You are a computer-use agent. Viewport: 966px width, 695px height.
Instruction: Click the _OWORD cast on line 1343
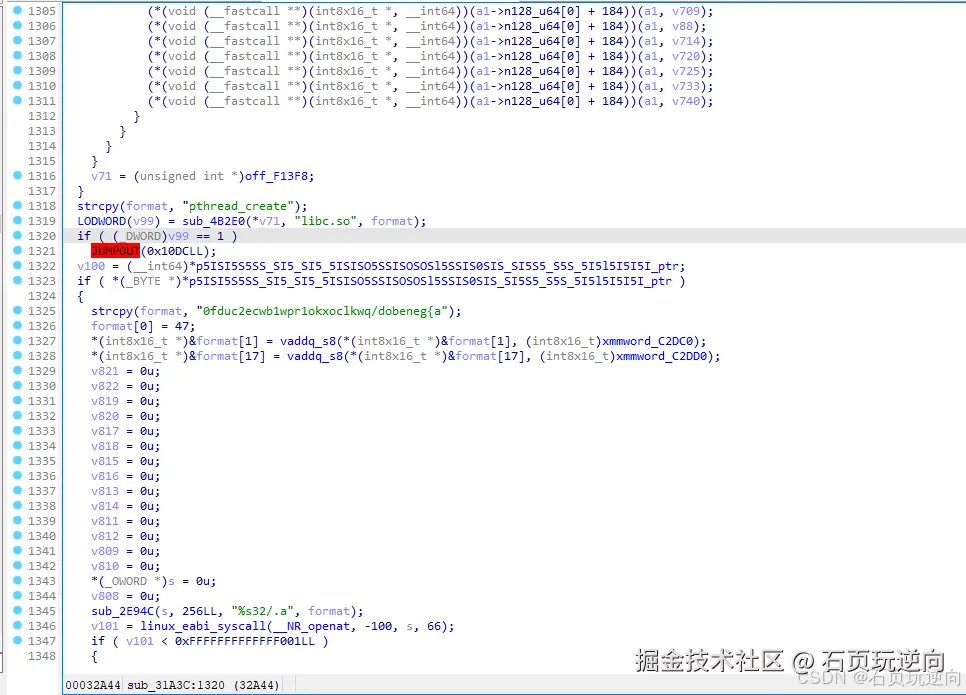point(126,581)
